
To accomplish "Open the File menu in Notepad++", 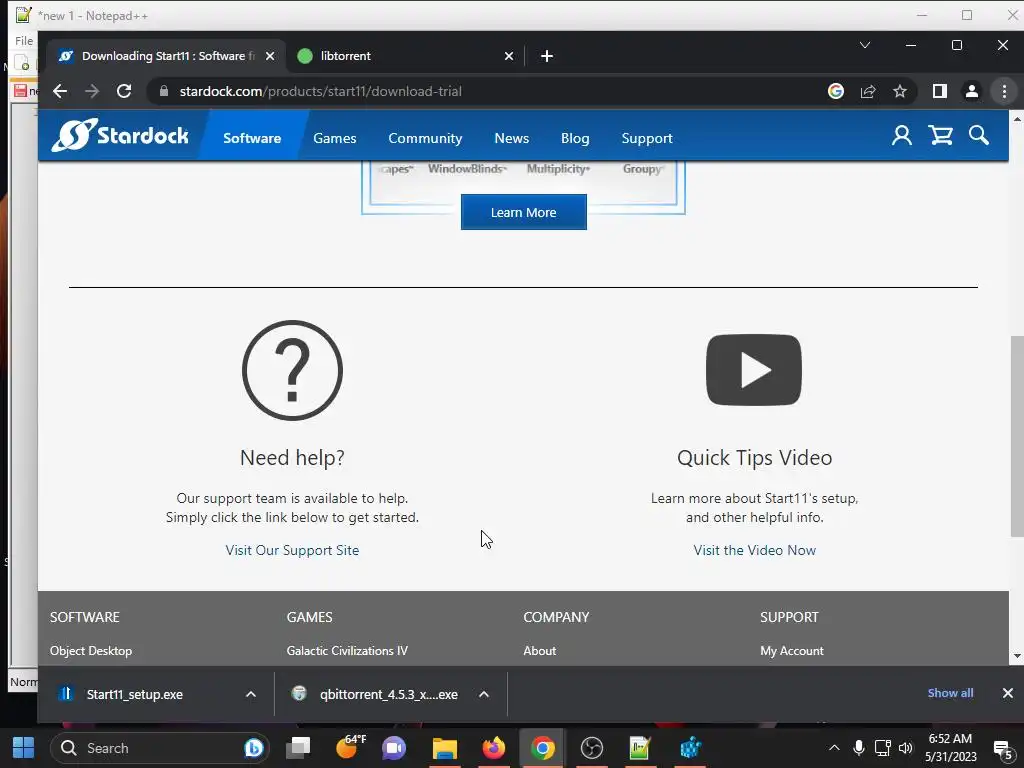I will [x=24, y=40].
